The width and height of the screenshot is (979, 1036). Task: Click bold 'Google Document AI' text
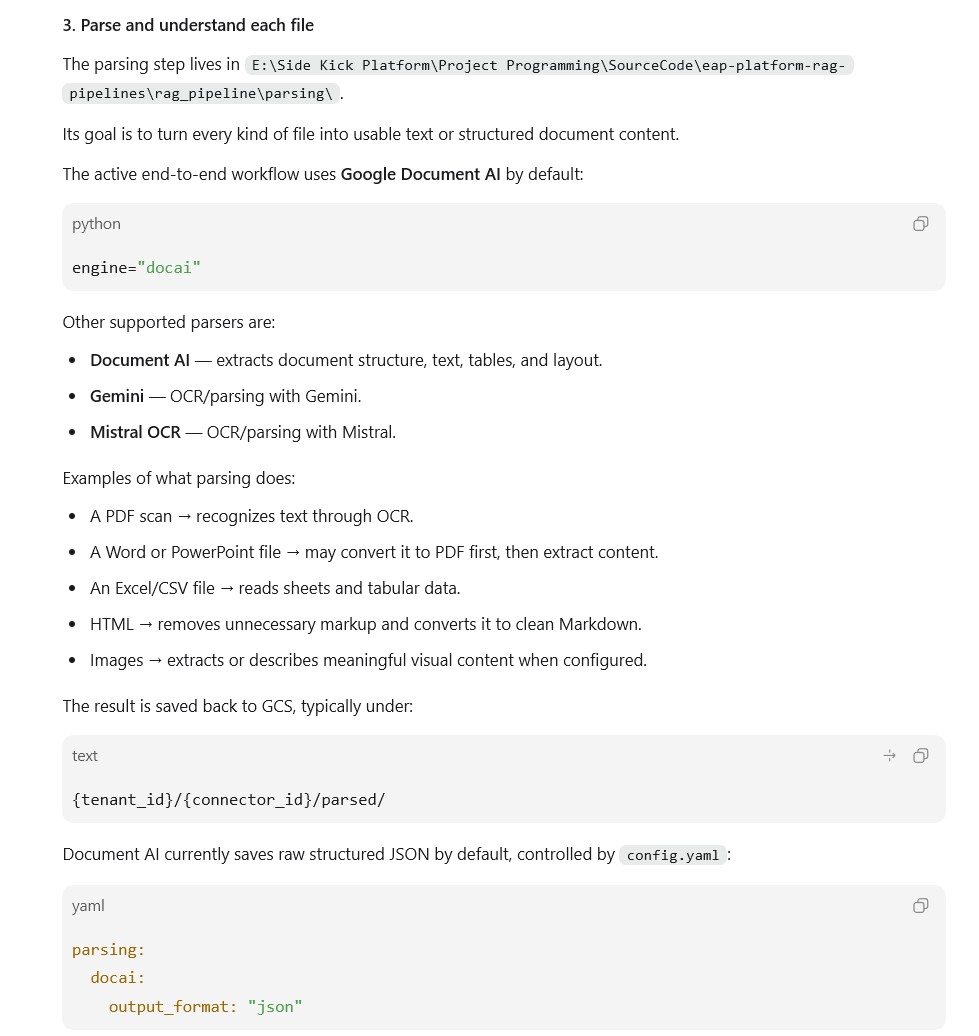pos(420,174)
